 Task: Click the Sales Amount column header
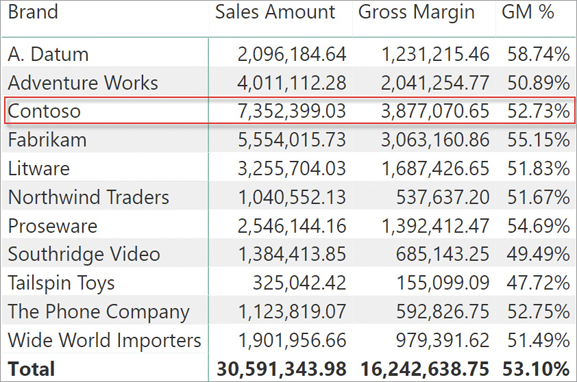(275, 12)
